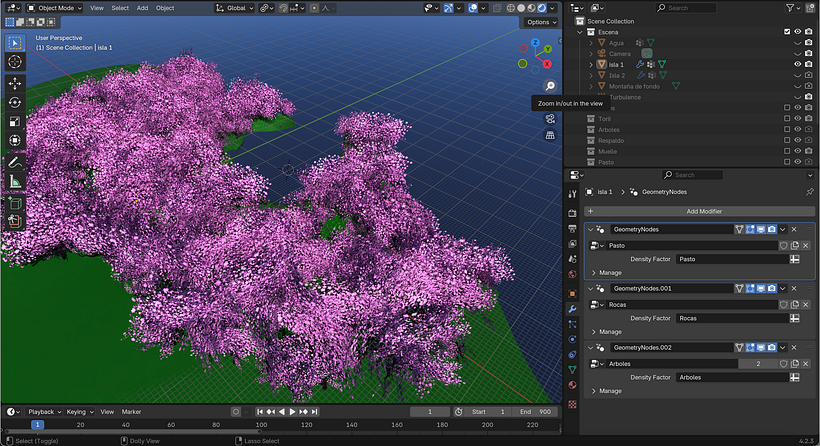Open the Particles properties tab
Image resolution: width=820 pixels, height=446 pixels.
pyautogui.click(x=572, y=324)
